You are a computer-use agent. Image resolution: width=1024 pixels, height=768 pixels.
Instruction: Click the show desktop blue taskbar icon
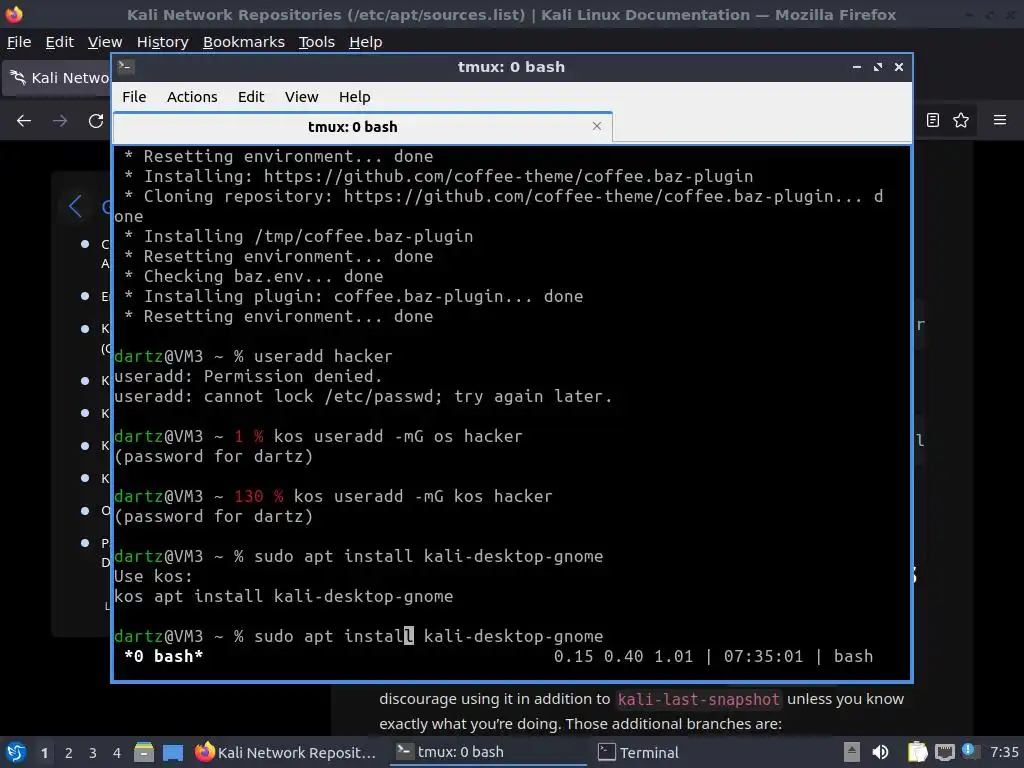(173, 752)
